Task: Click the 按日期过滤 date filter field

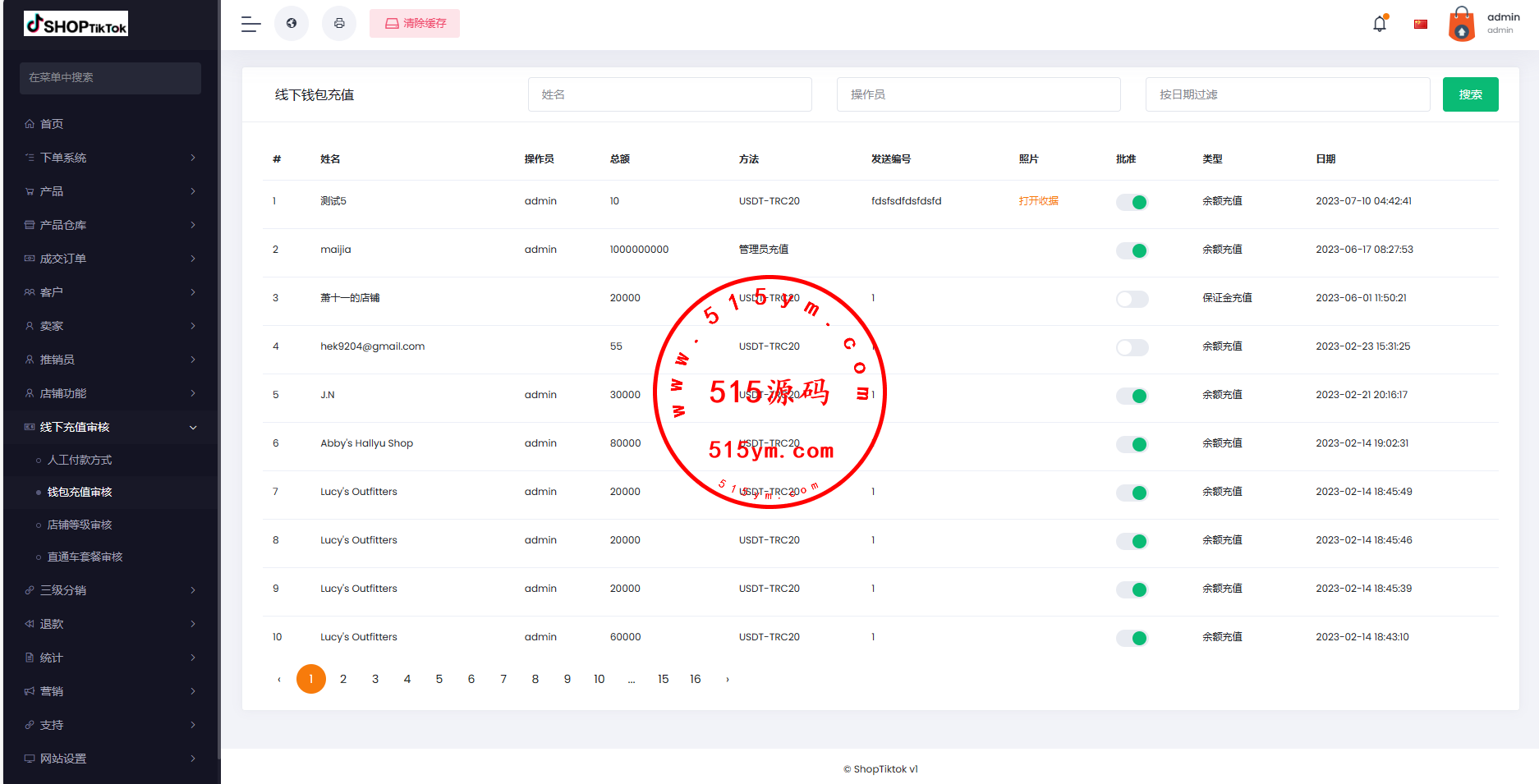Action: pyautogui.click(x=1287, y=94)
